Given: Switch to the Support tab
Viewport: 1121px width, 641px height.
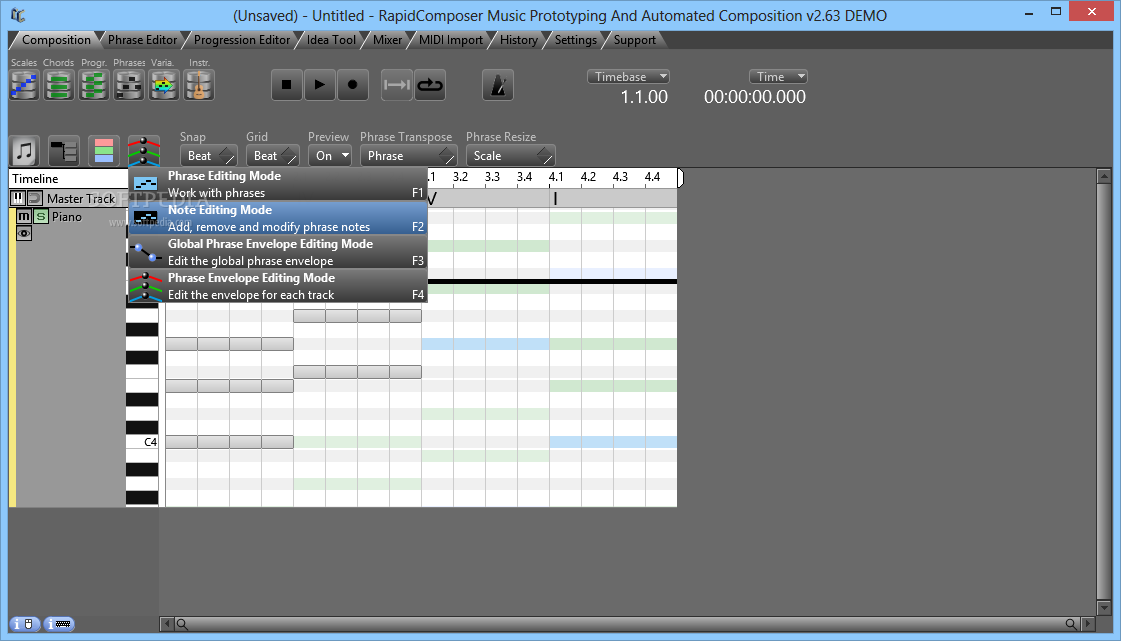Looking at the screenshot, I should point(634,40).
